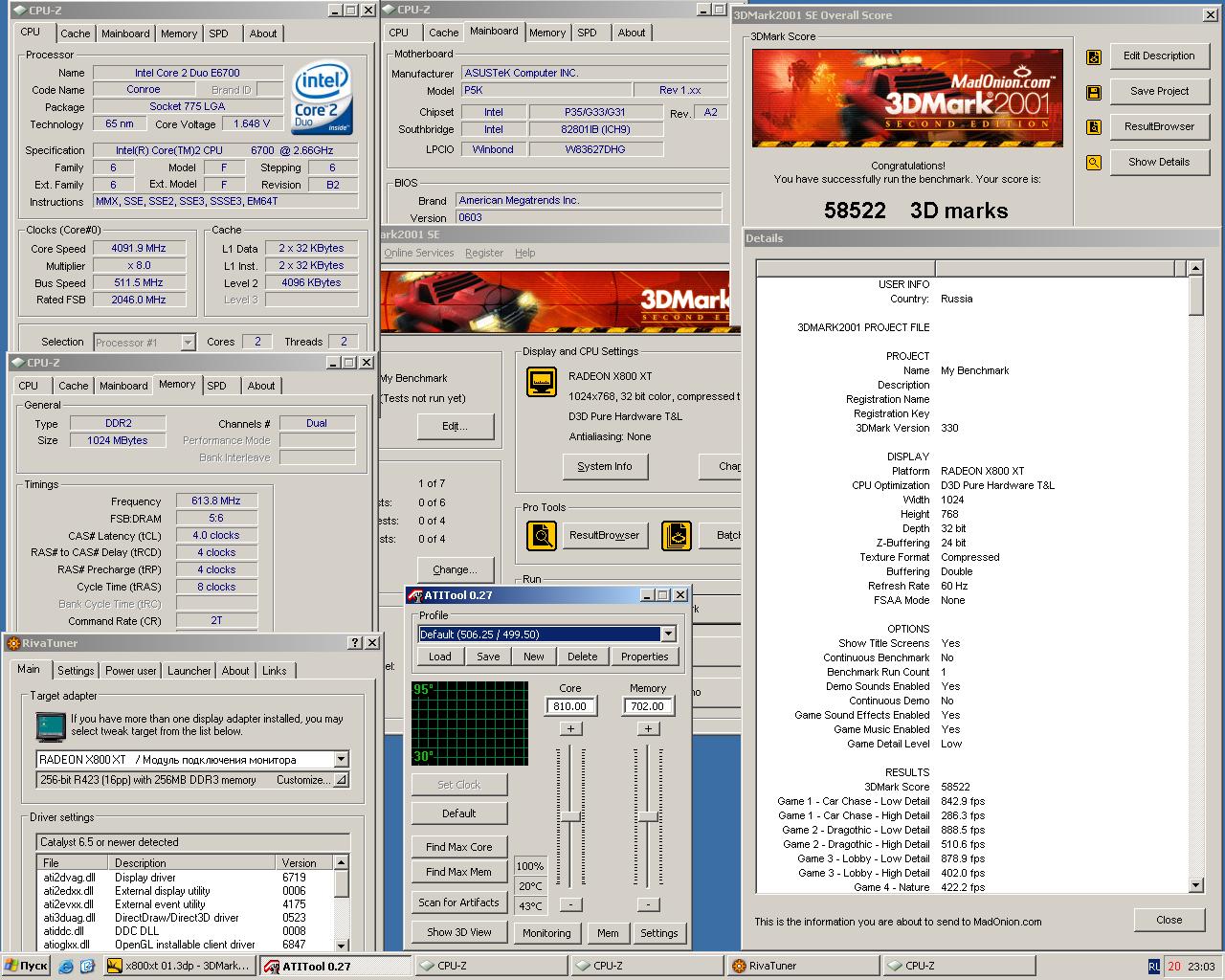The image size is (1225, 980).
Task: Click the ATITool memory clock slider handle
Action: 648,816
